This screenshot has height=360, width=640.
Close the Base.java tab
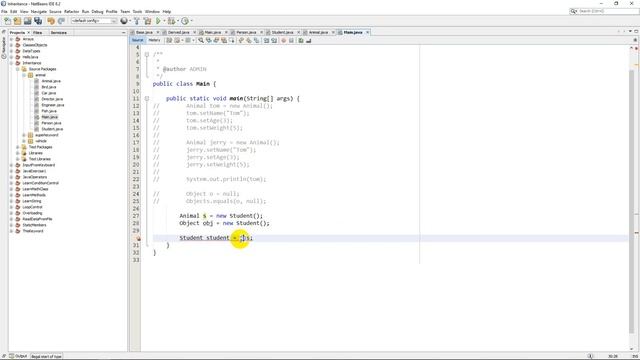(158, 32)
